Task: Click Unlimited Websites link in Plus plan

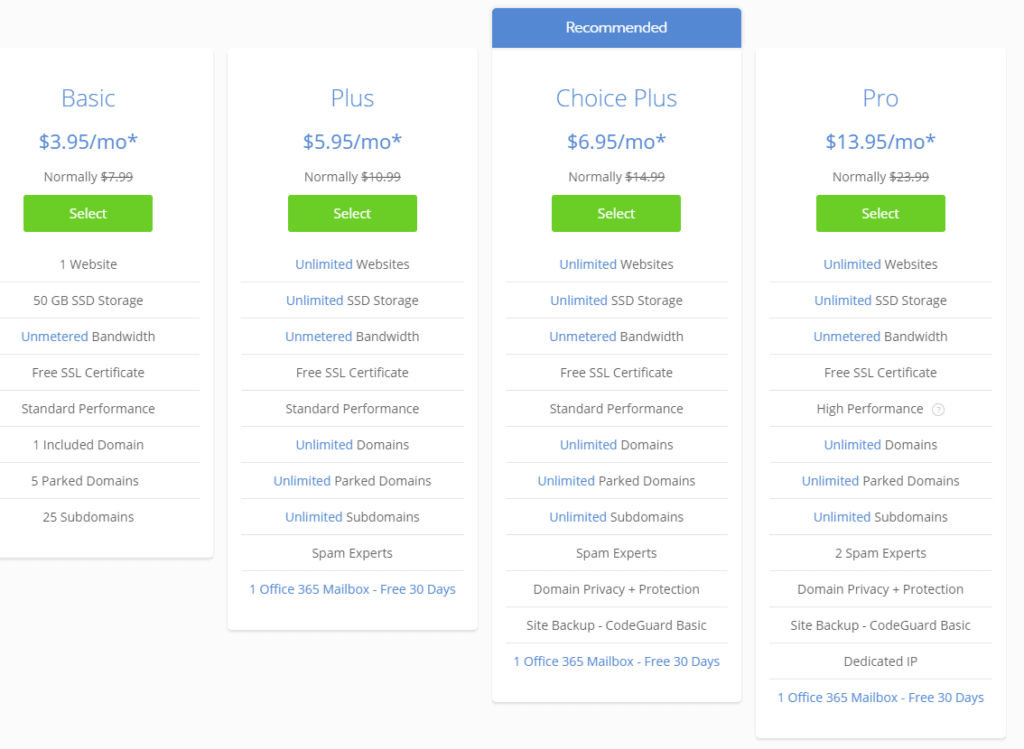Action: 323,265
